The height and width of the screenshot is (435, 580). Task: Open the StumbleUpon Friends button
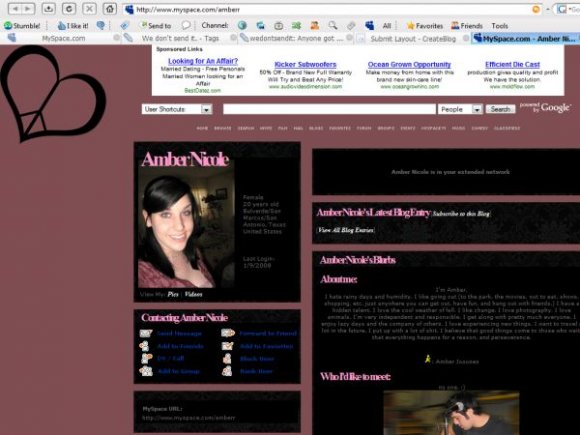click(467, 26)
